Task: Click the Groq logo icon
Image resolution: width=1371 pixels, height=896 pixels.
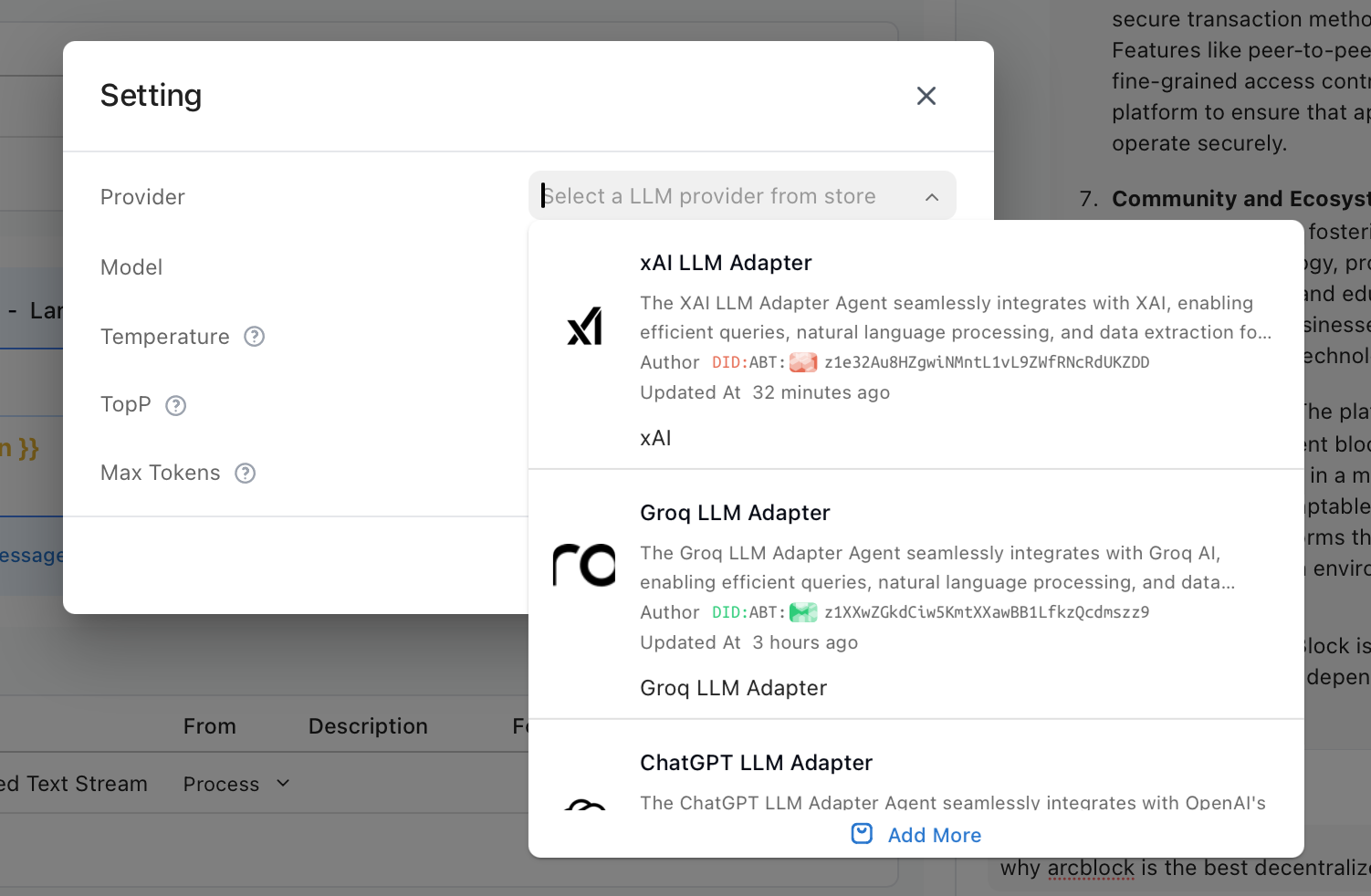Action: tap(584, 566)
